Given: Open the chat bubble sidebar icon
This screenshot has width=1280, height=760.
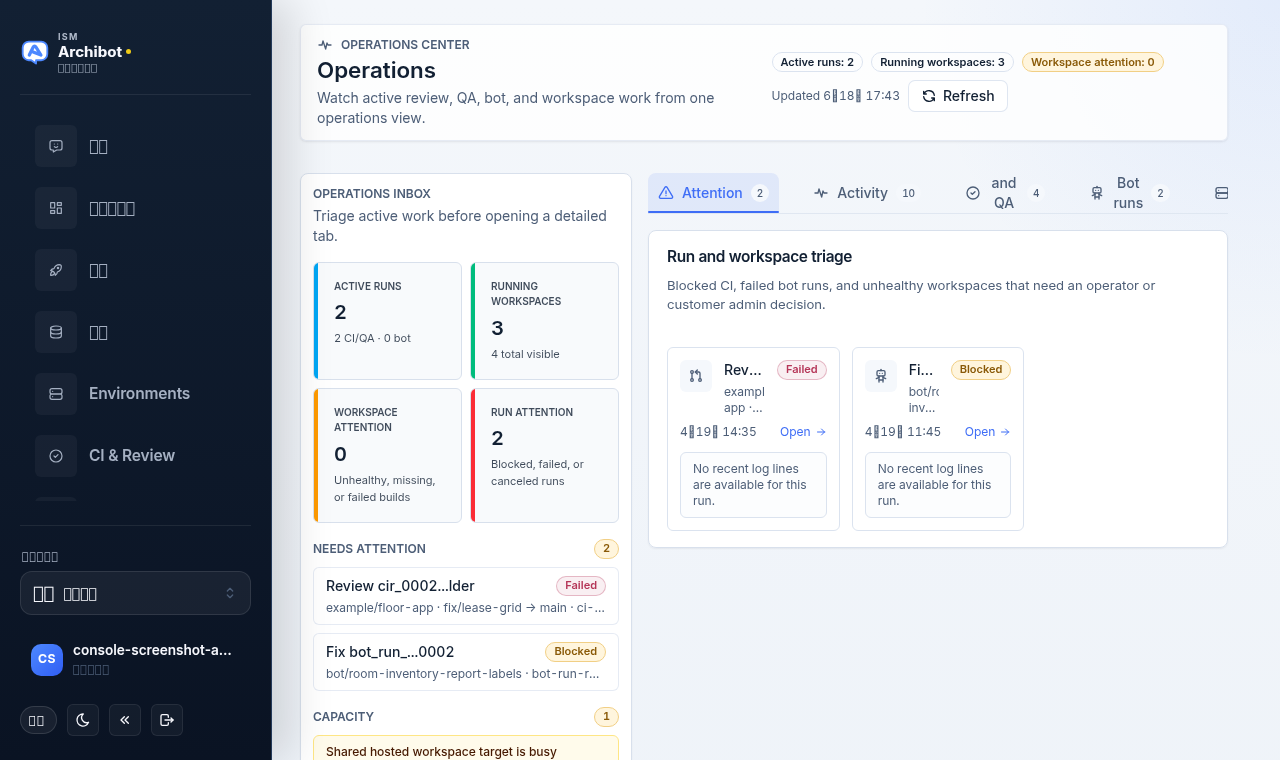Looking at the screenshot, I should 56,146.
